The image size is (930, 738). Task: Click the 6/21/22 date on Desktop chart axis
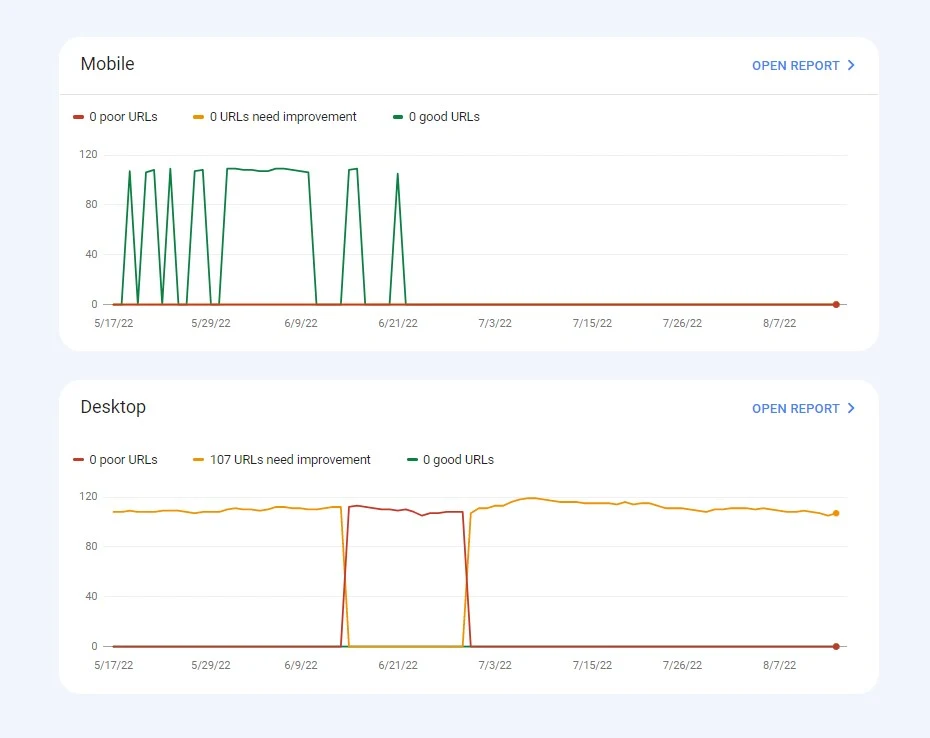click(398, 666)
